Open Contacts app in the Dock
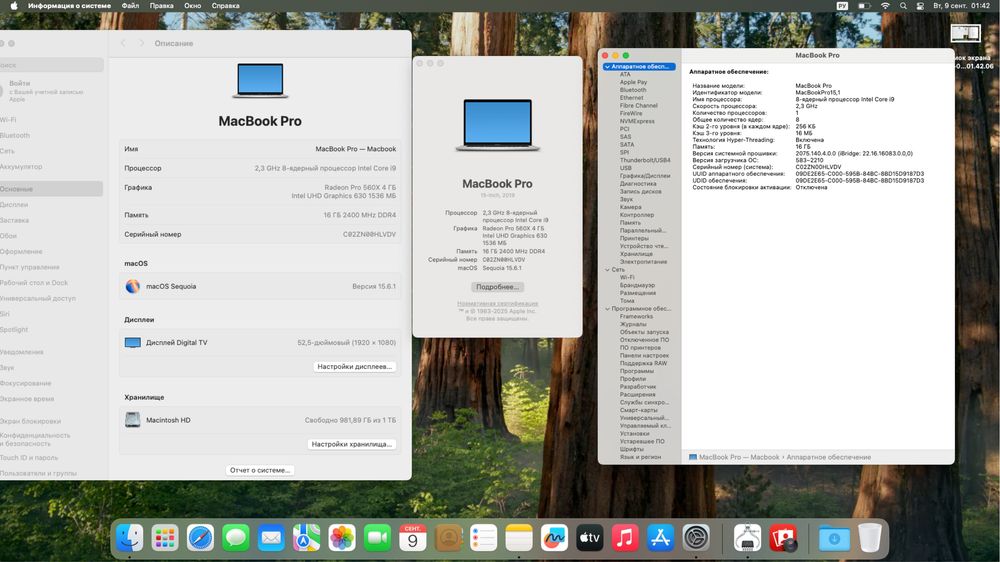The image size is (1000, 562). pos(448,538)
